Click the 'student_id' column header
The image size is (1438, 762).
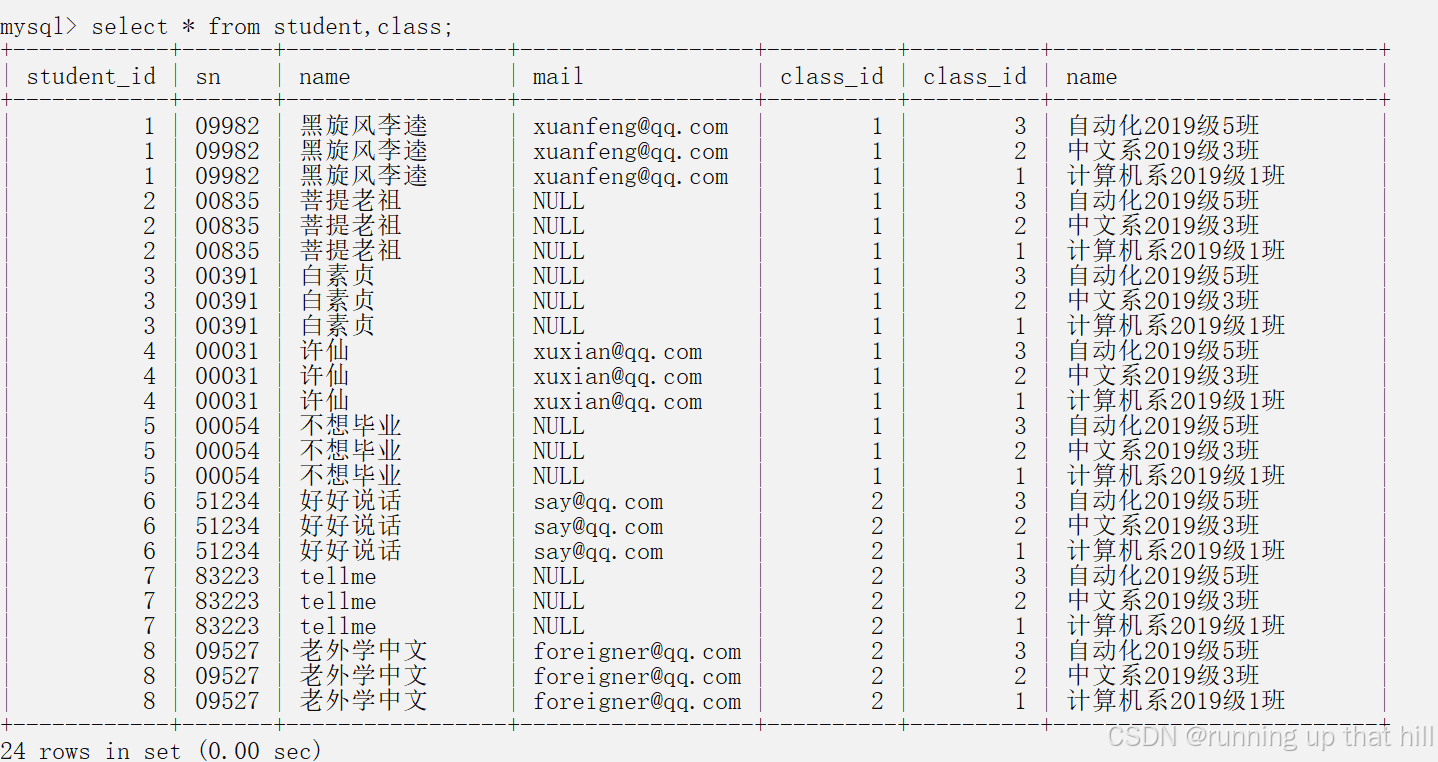(91, 77)
